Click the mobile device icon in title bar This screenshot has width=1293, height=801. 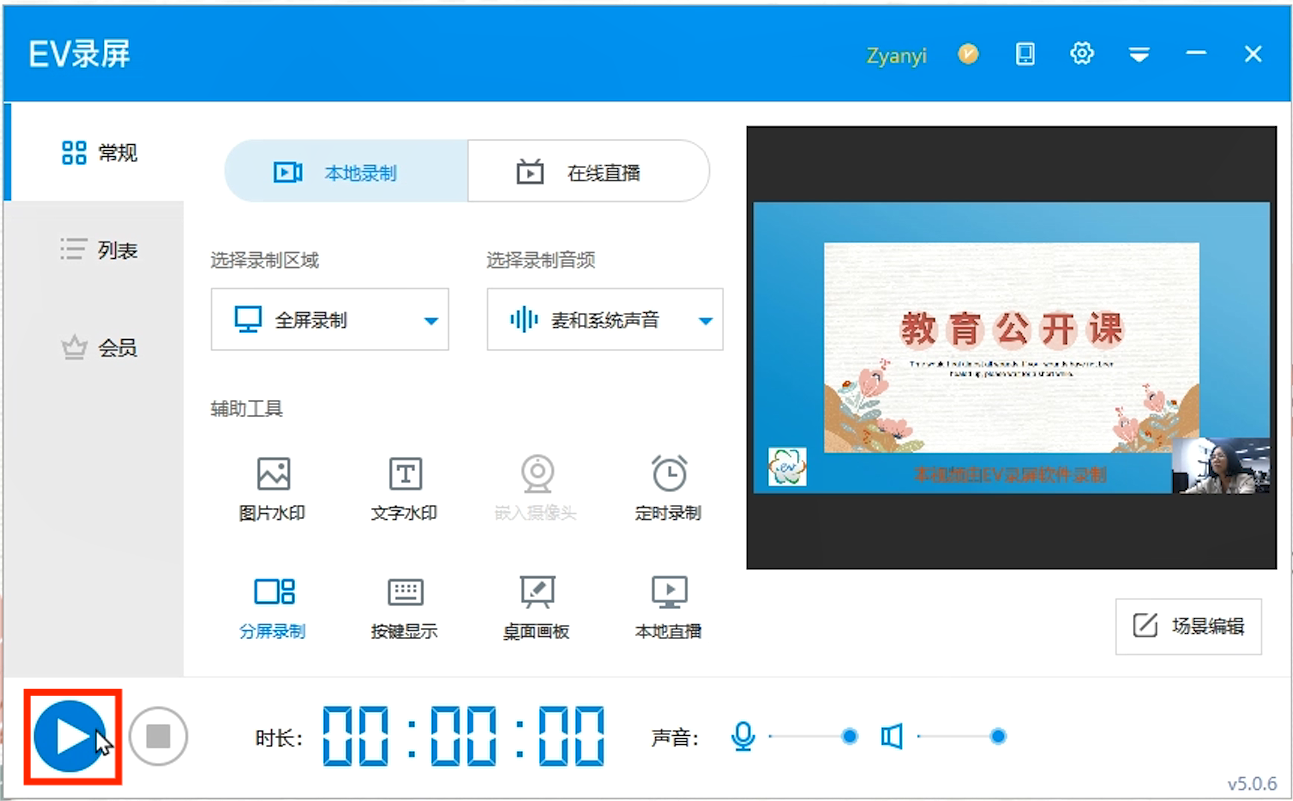[1024, 53]
